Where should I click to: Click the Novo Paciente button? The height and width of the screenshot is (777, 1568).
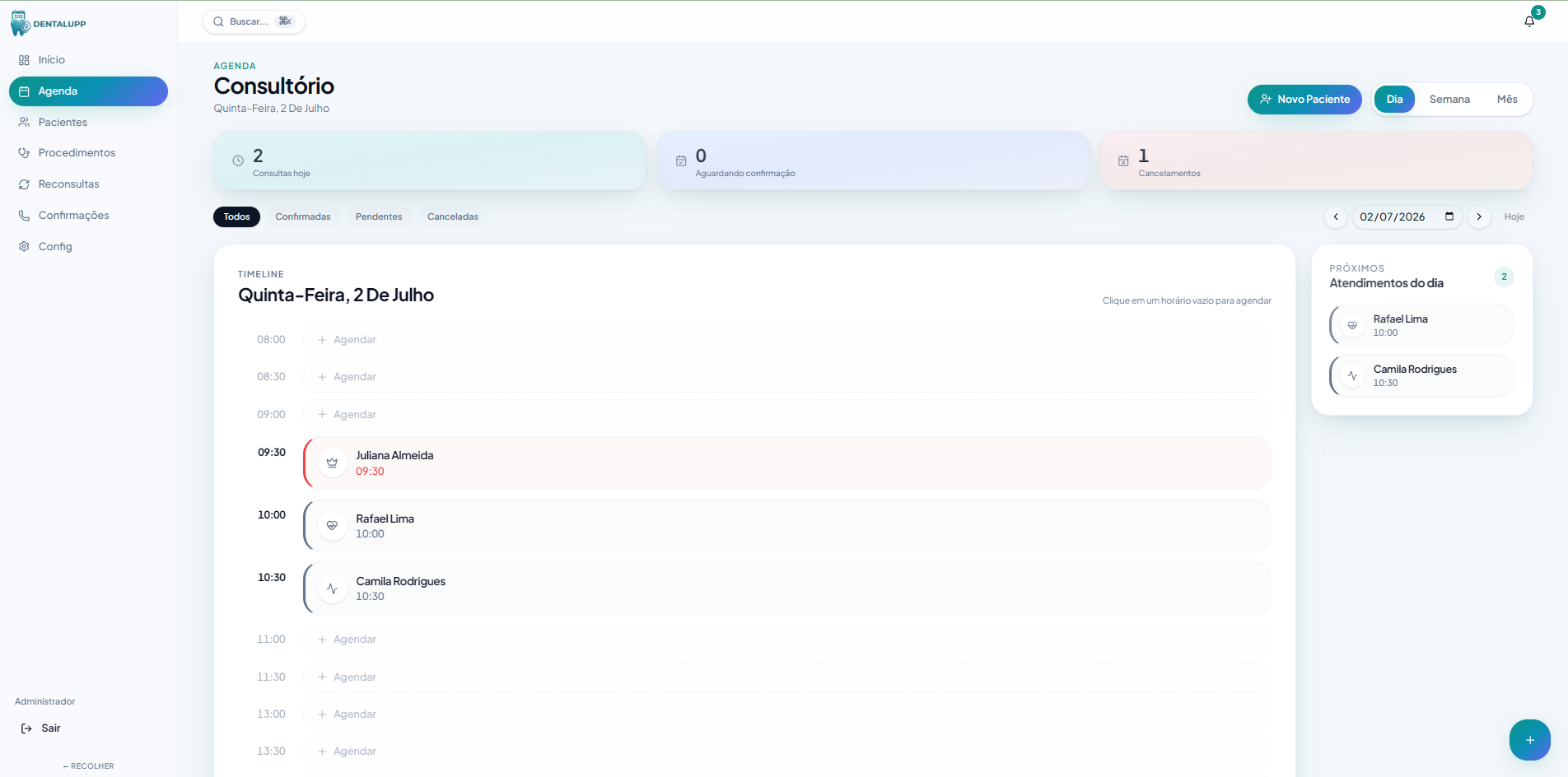1304,100
